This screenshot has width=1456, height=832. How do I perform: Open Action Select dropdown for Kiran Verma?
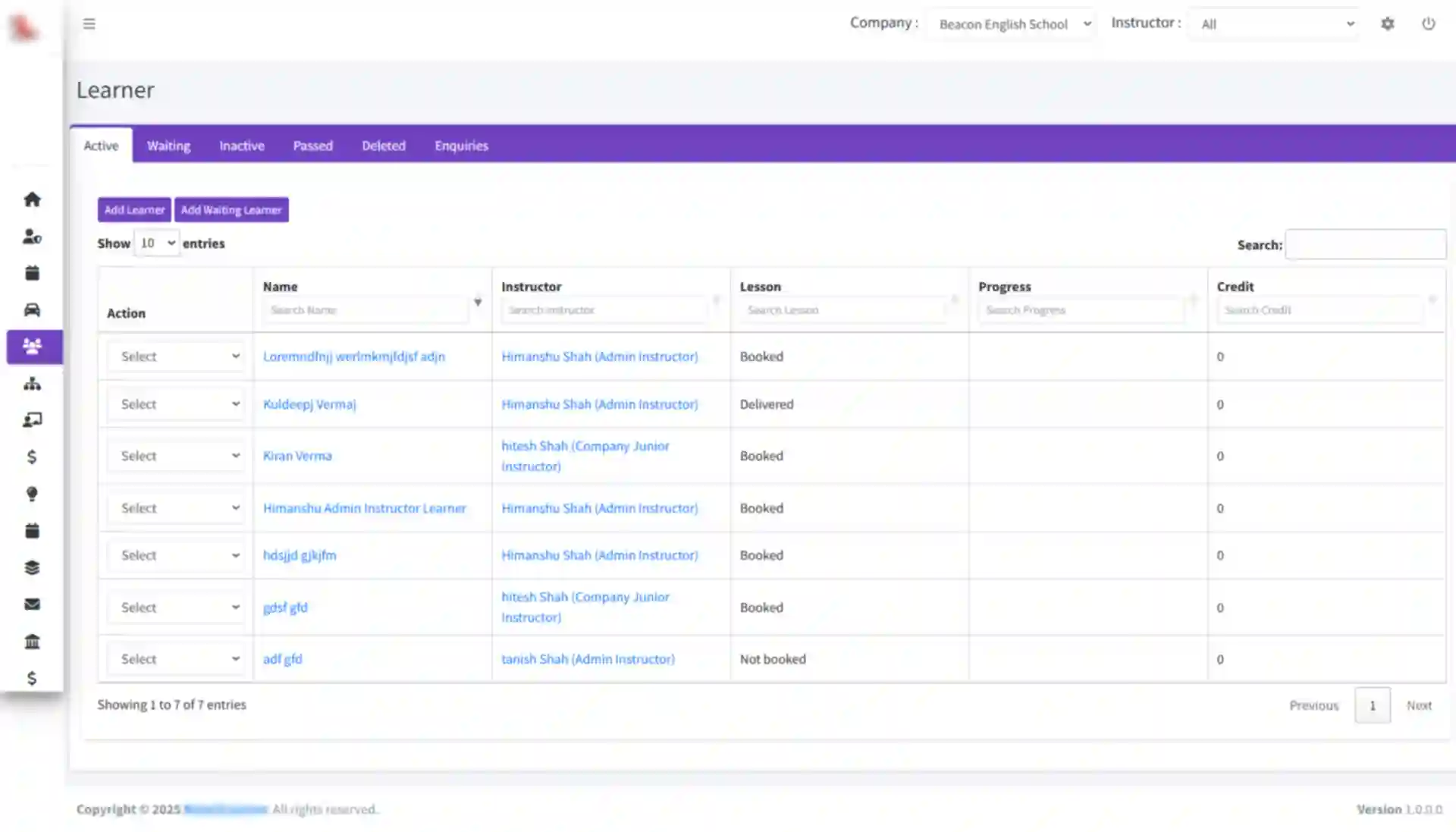(x=176, y=456)
